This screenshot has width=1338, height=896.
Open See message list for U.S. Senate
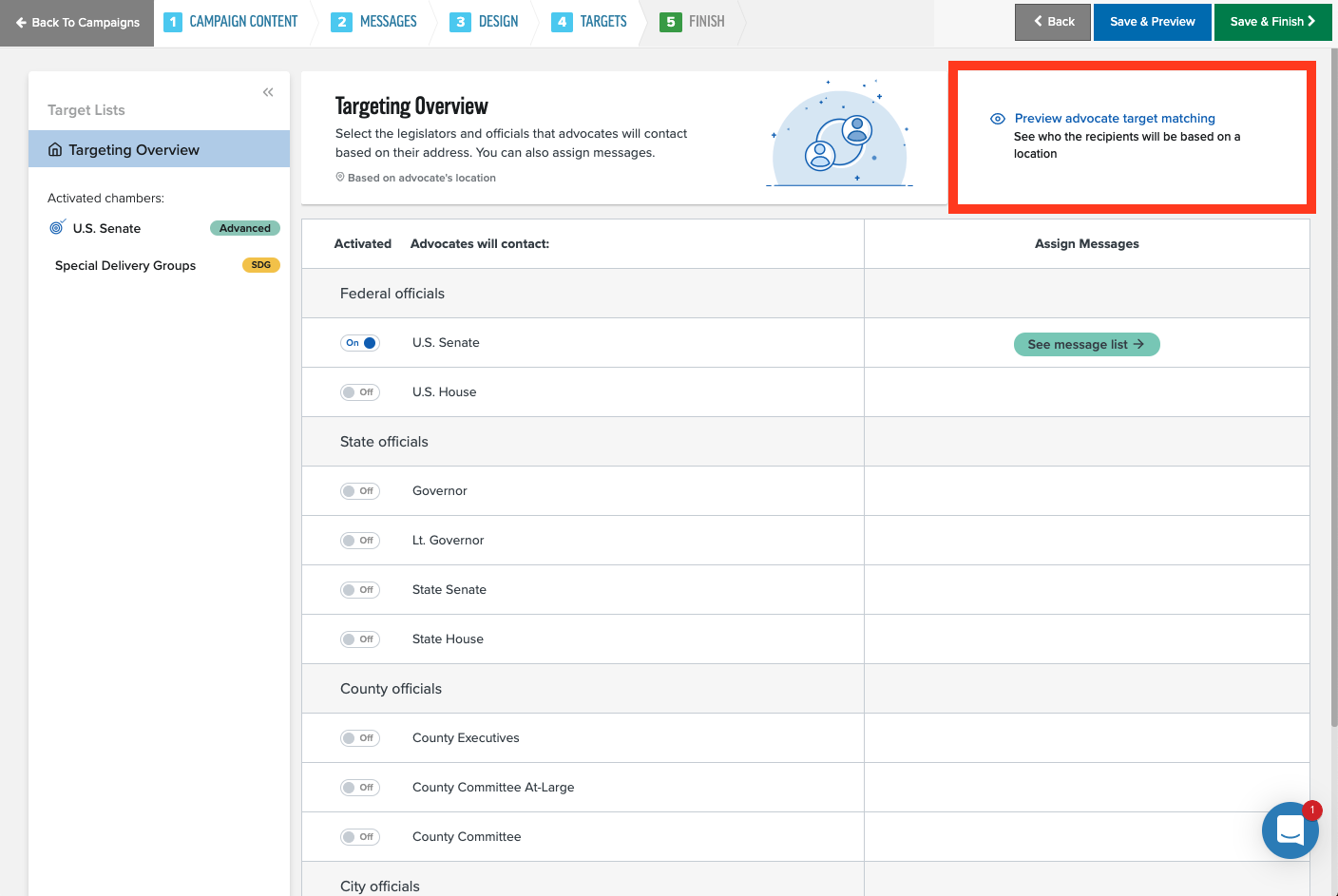click(1086, 344)
